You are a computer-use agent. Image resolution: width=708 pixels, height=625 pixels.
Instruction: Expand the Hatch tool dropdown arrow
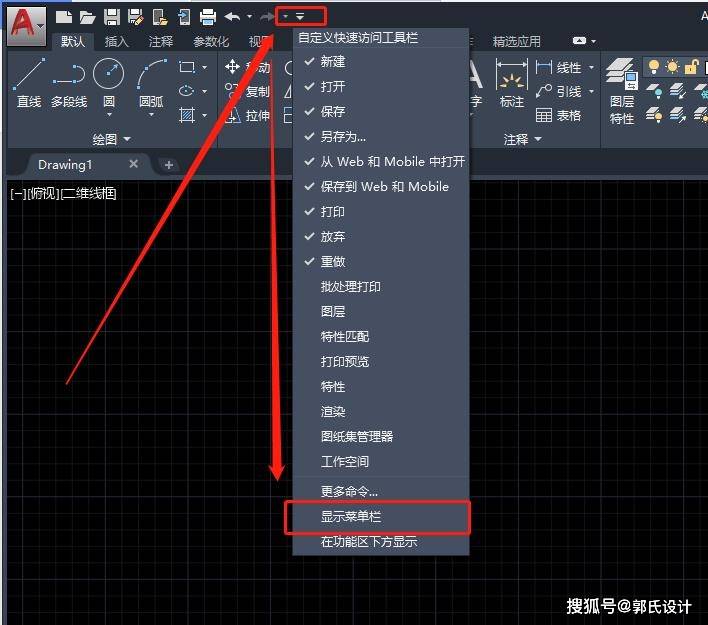point(205,116)
